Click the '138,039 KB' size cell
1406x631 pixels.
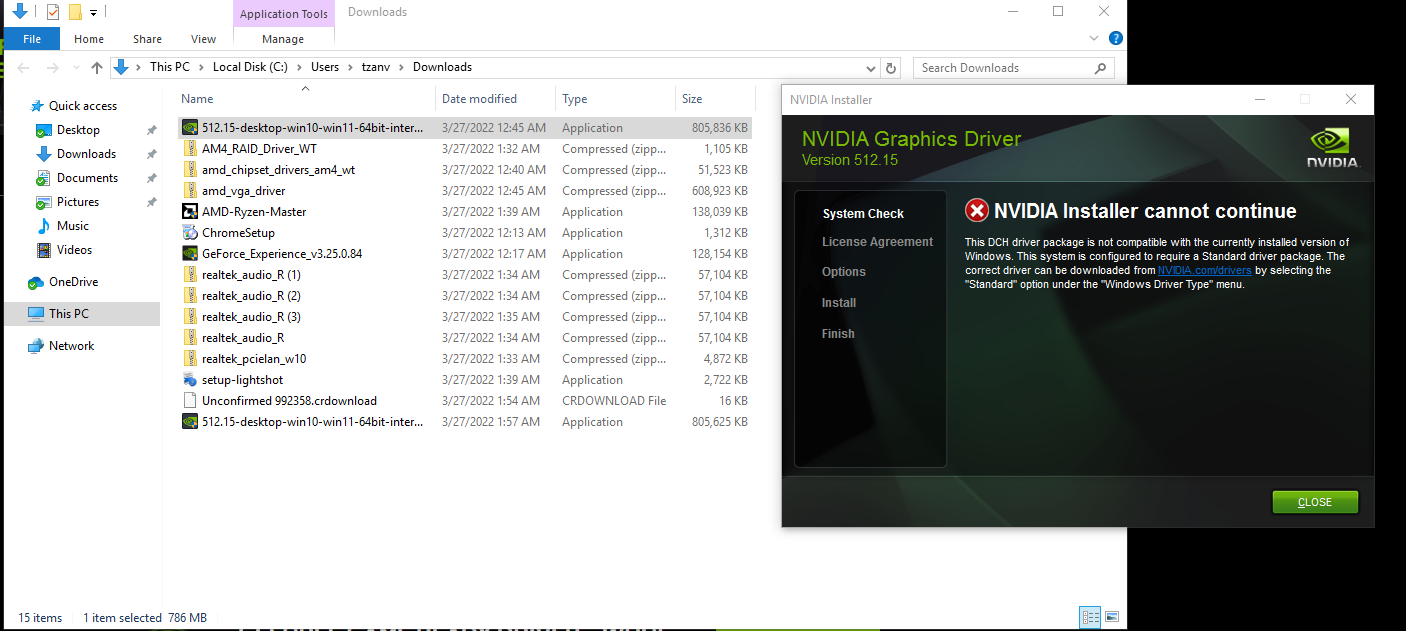point(720,212)
